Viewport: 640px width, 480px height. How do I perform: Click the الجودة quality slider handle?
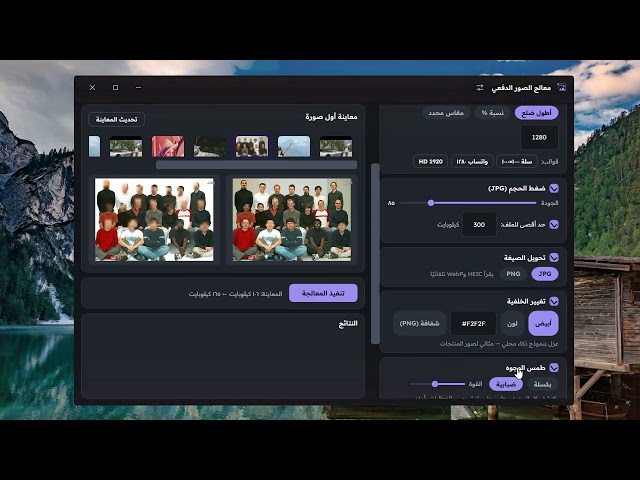click(431, 203)
